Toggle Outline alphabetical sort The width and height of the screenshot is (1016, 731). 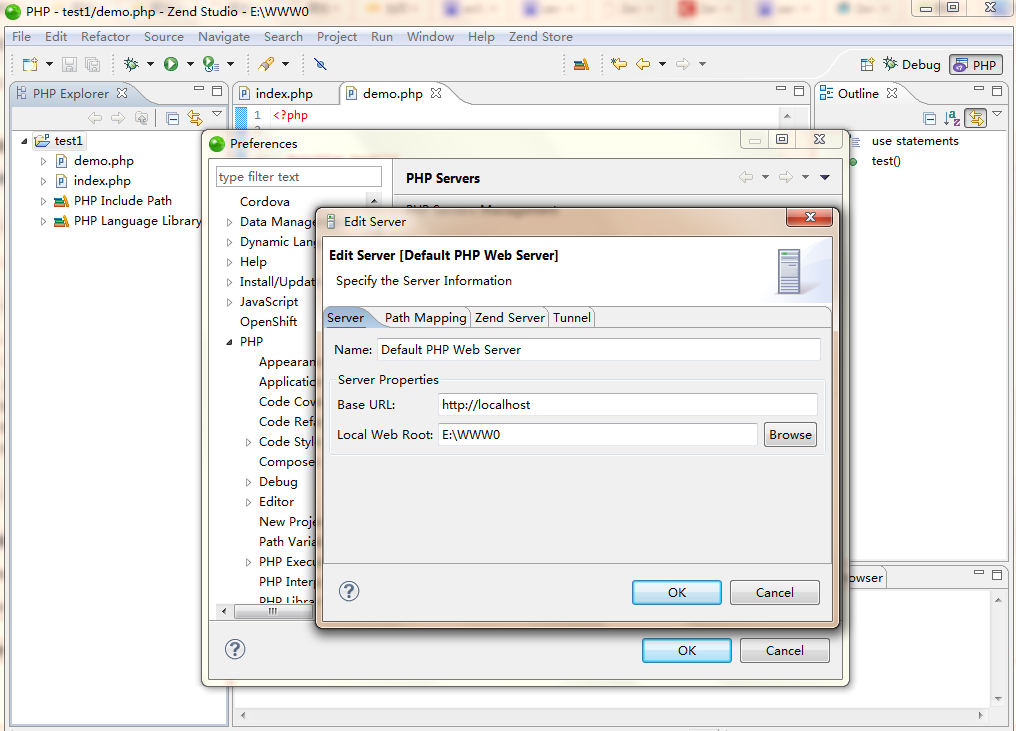(952, 119)
